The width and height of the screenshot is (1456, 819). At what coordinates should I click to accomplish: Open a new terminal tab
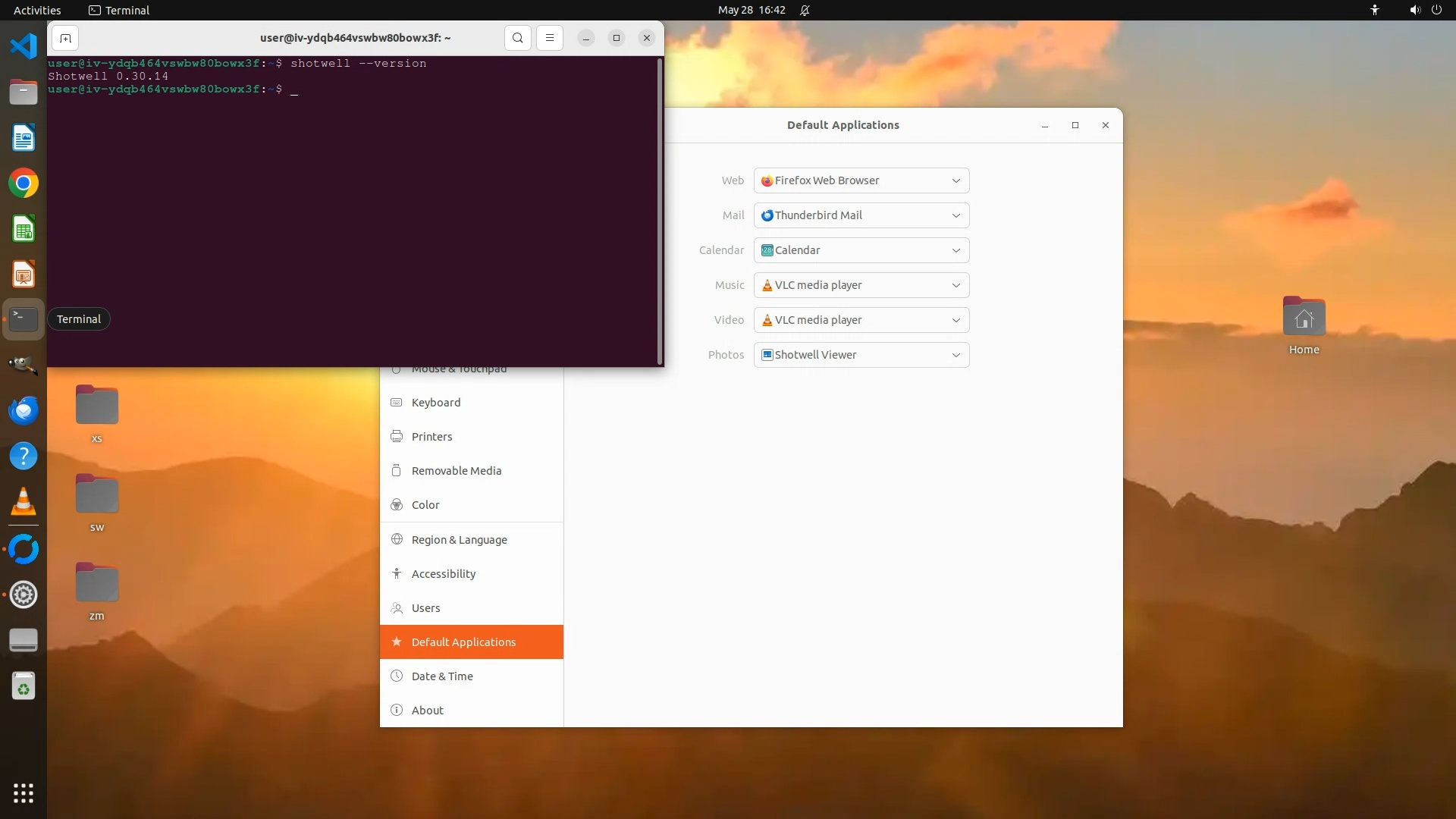(x=66, y=38)
